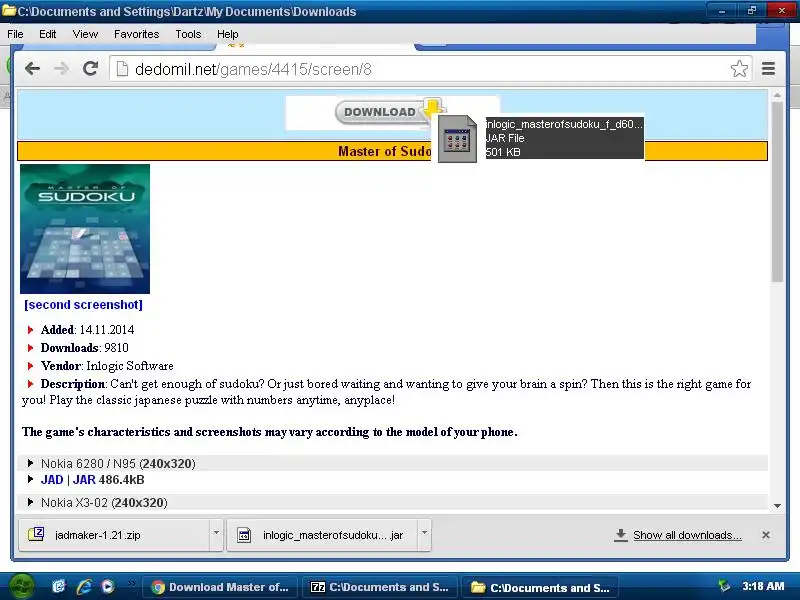The image size is (800, 600).
Task: Open jadmaker-1.21.zip download options arrow
Action: coord(216,533)
